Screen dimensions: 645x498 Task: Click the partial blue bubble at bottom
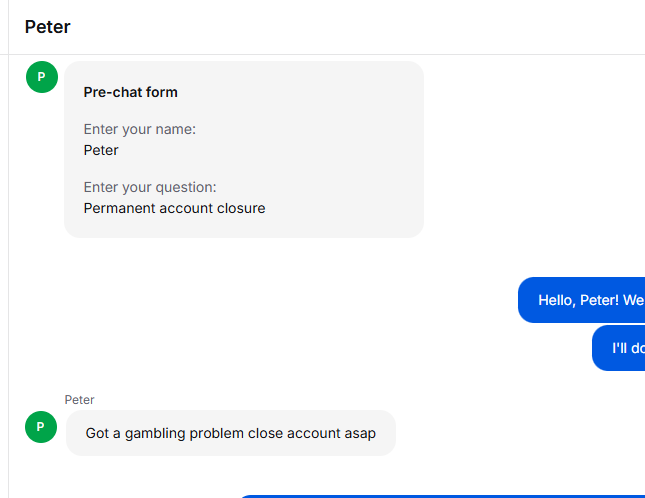point(442,496)
